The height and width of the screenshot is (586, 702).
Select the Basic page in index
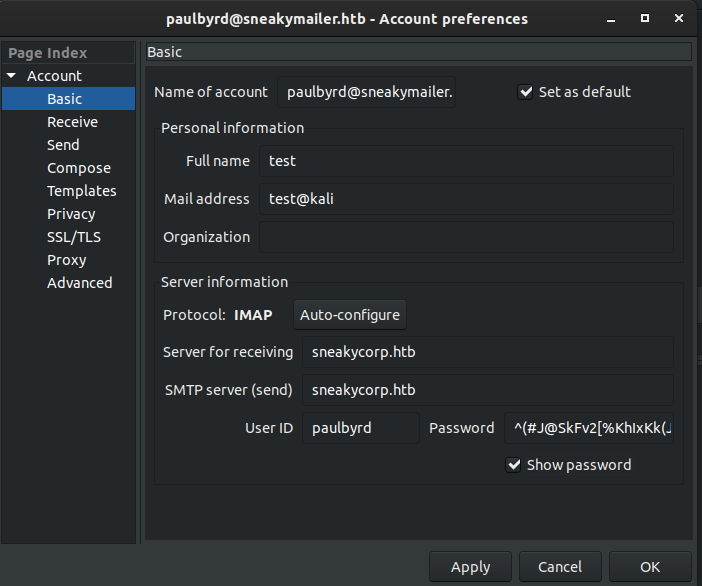pos(68,99)
